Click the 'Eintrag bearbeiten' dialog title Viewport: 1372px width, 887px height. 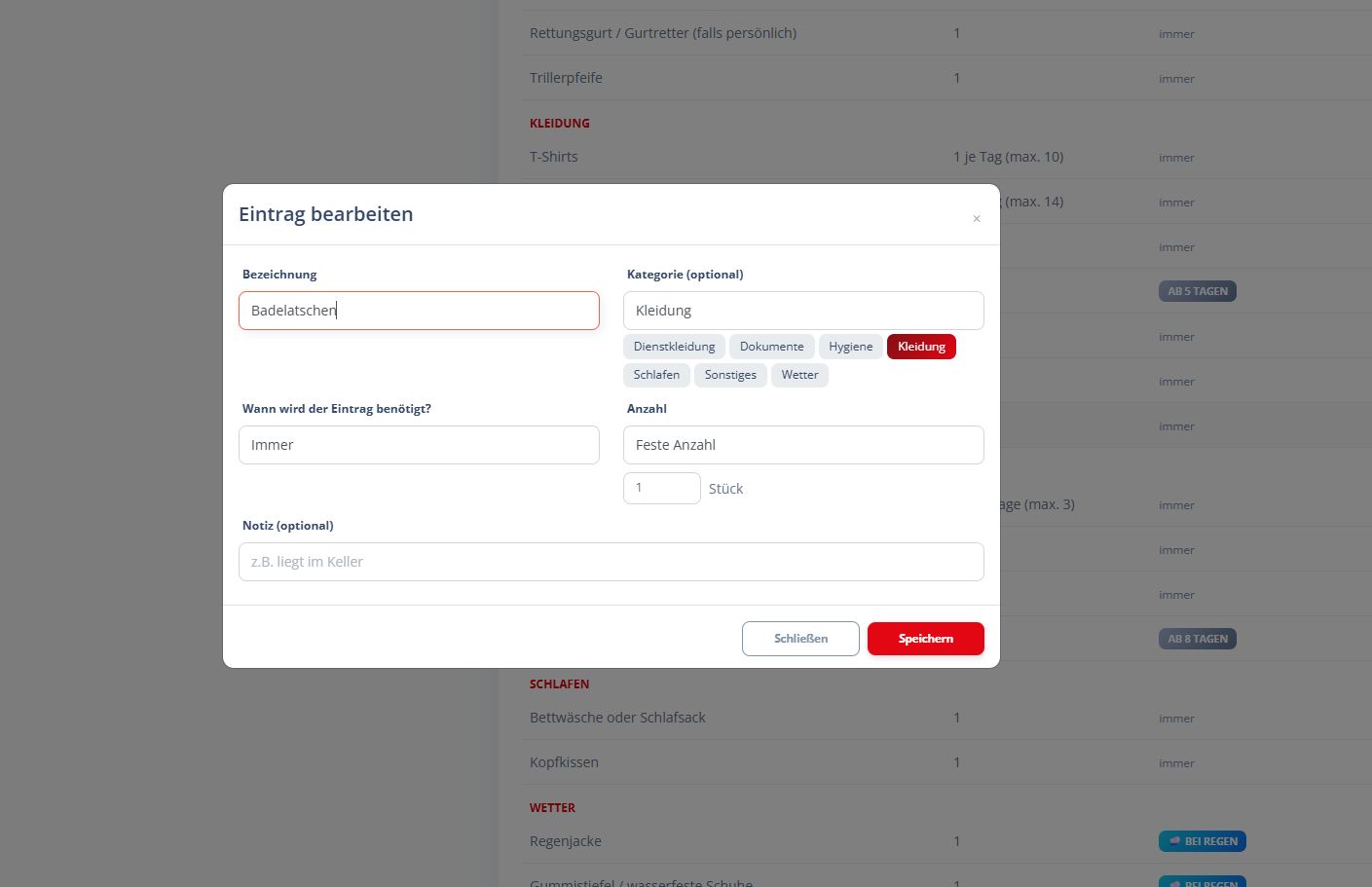tap(325, 214)
